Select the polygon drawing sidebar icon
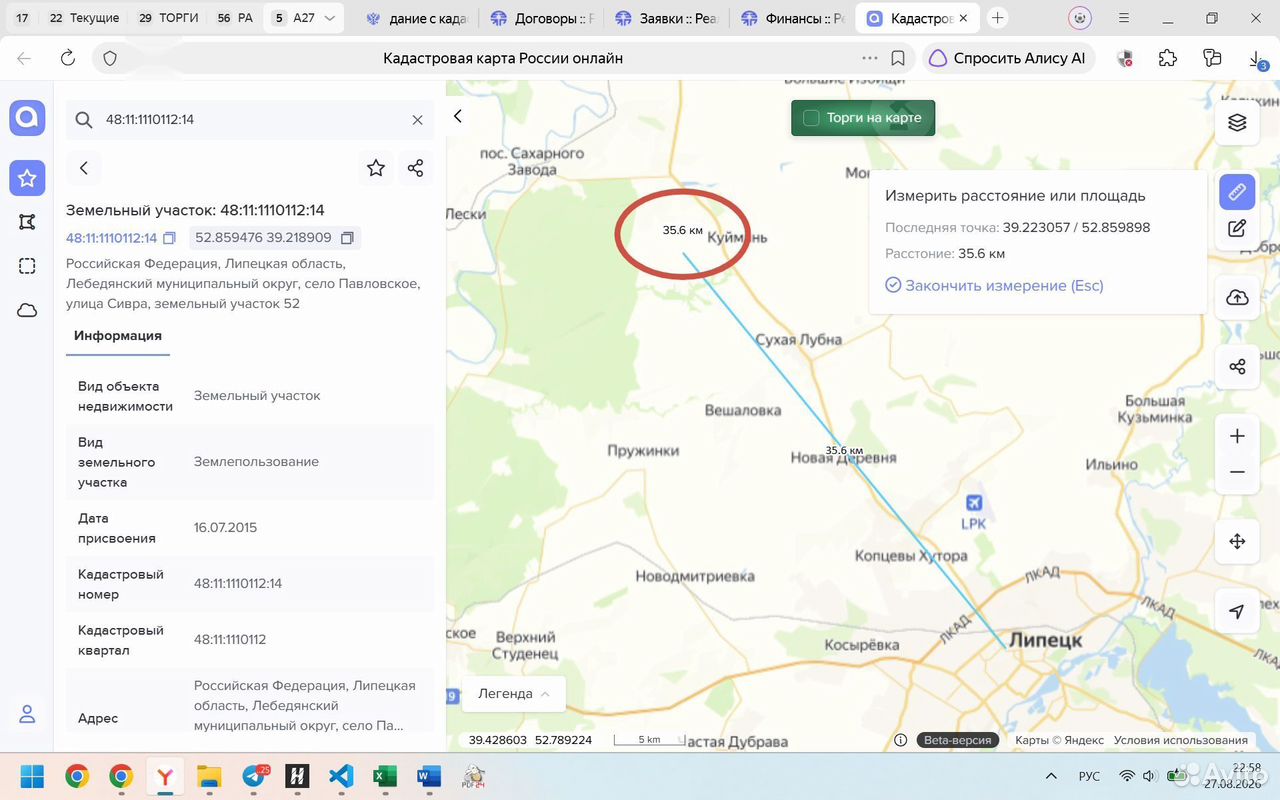 pos(27,222)
